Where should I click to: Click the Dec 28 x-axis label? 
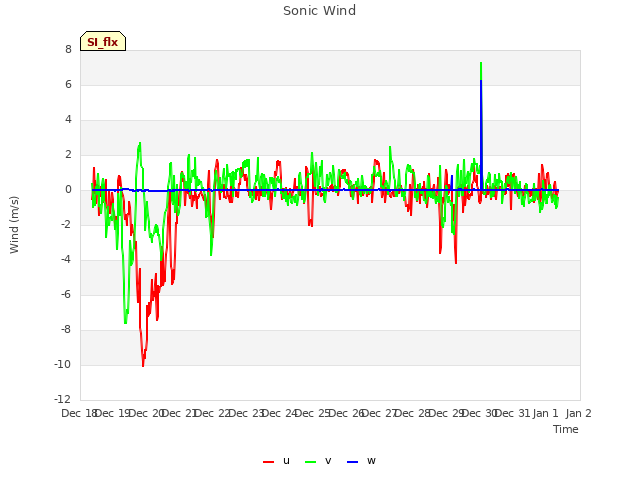click(413, 413)
